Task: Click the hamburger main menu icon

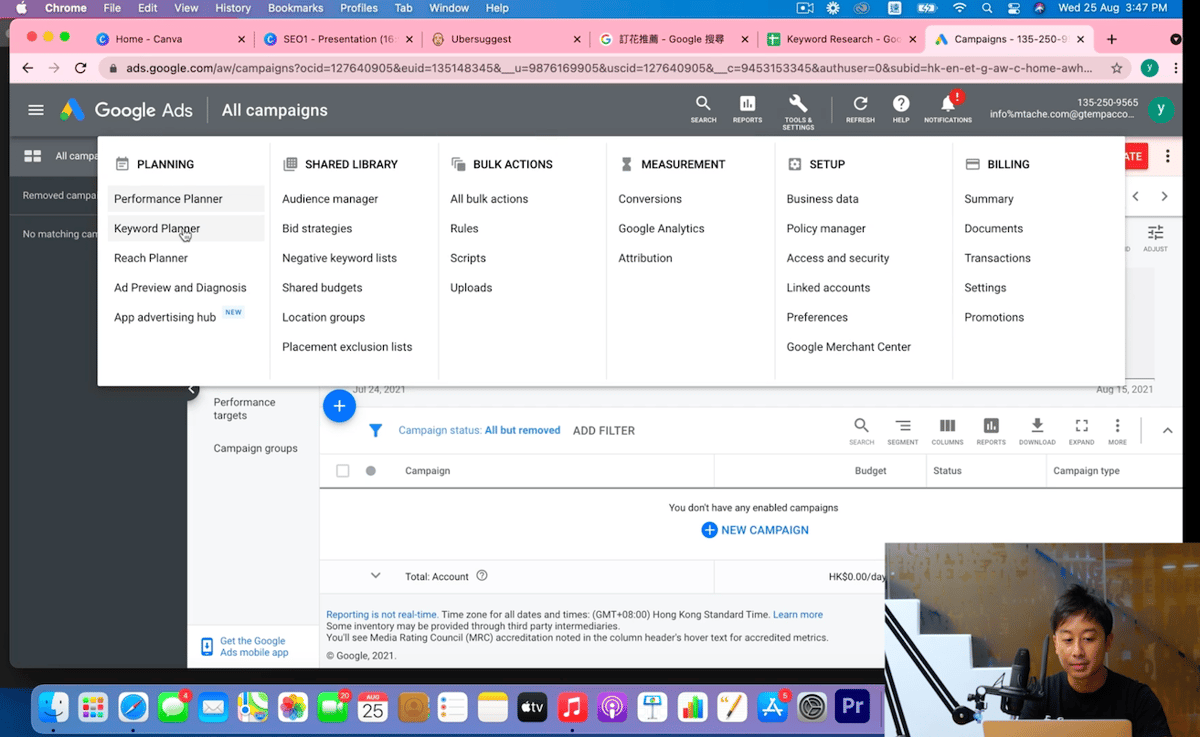Action: (36, 110)
